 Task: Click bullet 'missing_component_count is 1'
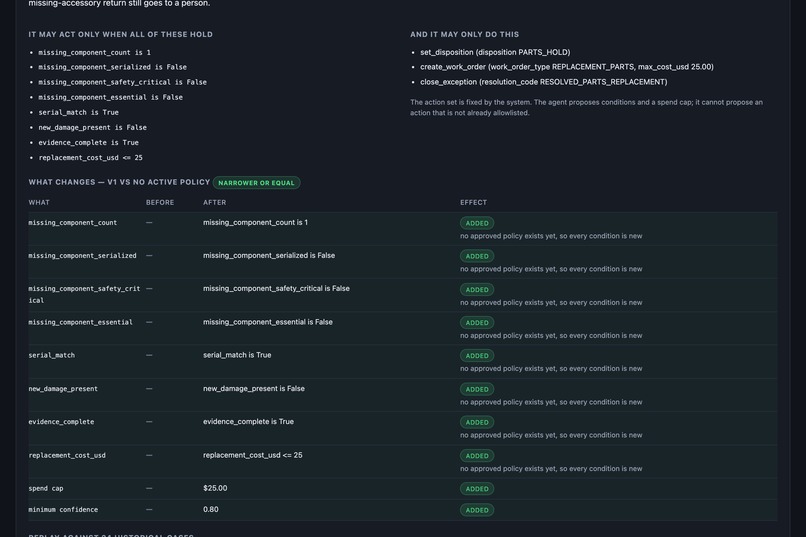point(95,52)
